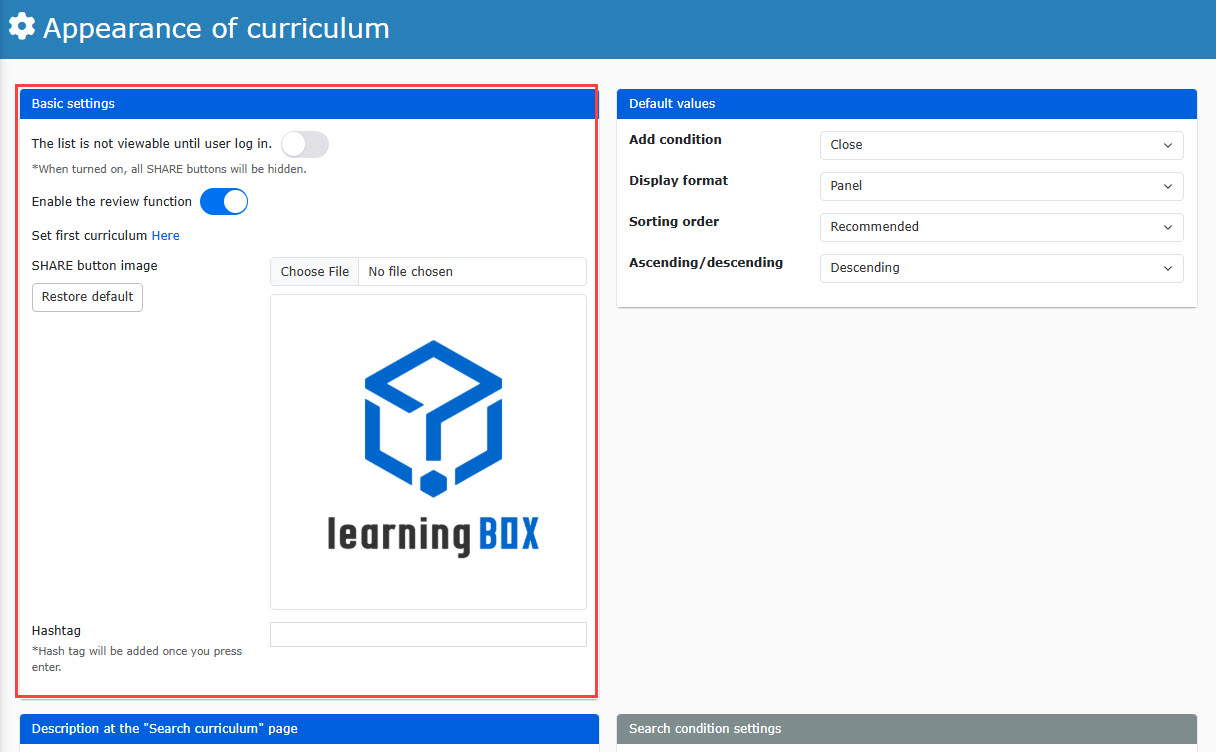1216x752 pixels.
Task: Change the Ascending/descending dropdown selection
Action: tap(1001, 268)
